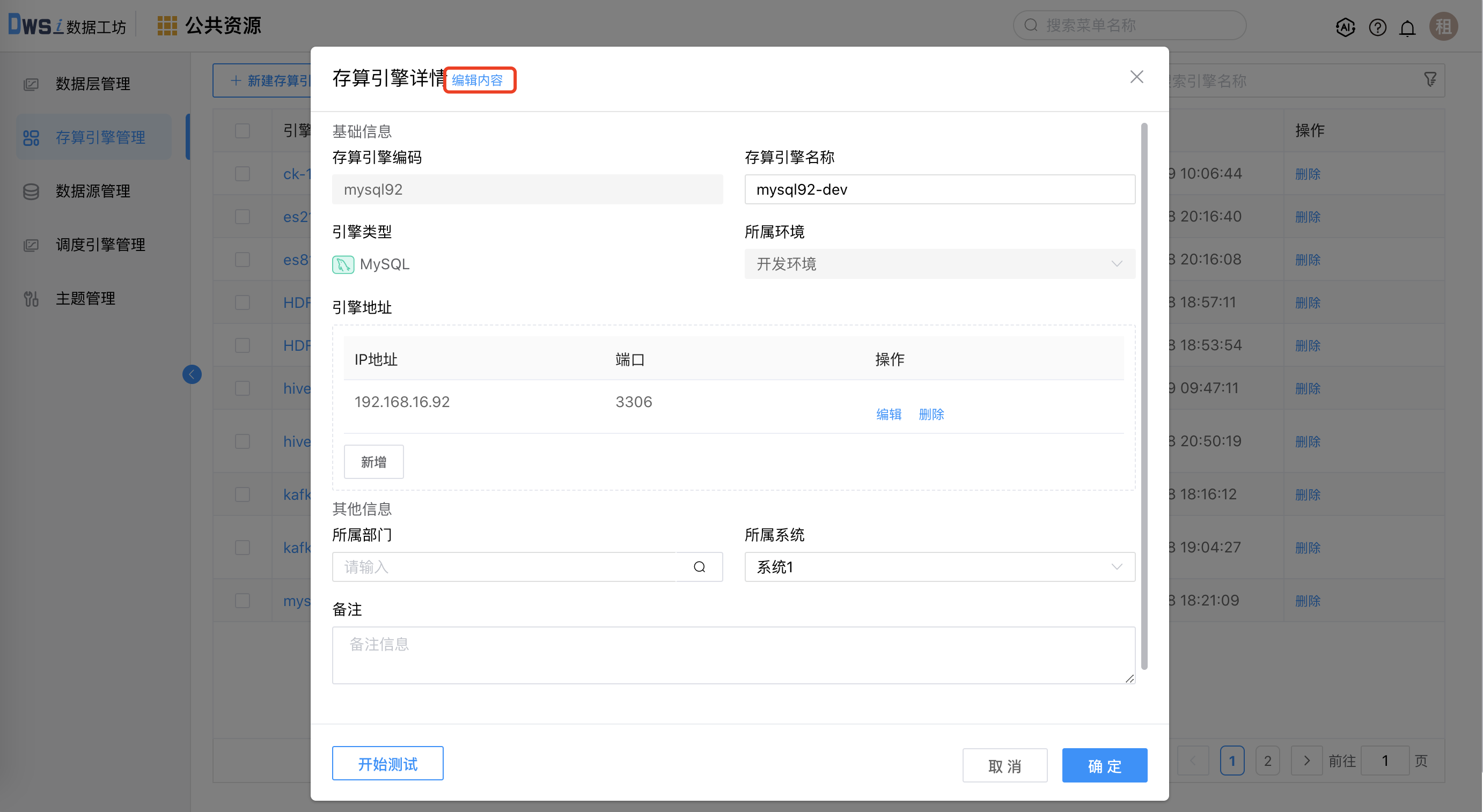Screen dimensions: 1483x812
Task: Close the 存算引擎详情 dialog
Action: 1136,77
